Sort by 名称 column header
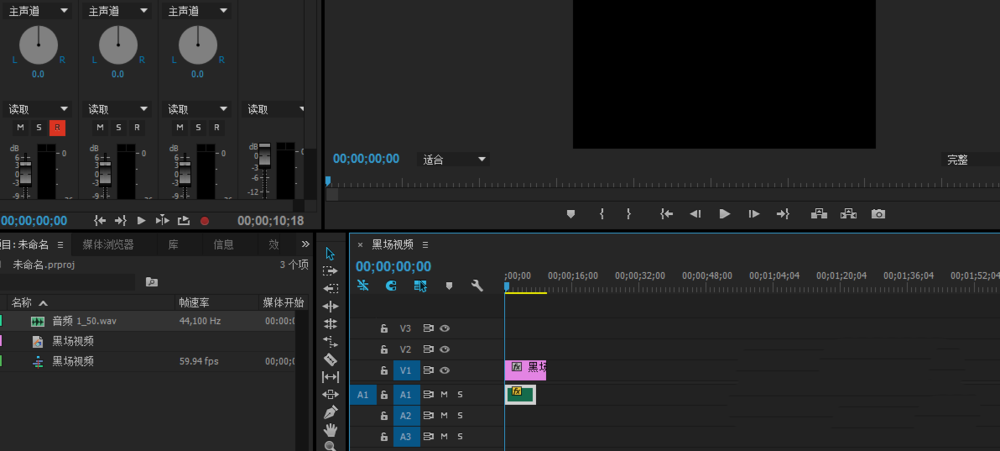The height and width of the screenshot is (451, 1000). [x=22, y=302]
